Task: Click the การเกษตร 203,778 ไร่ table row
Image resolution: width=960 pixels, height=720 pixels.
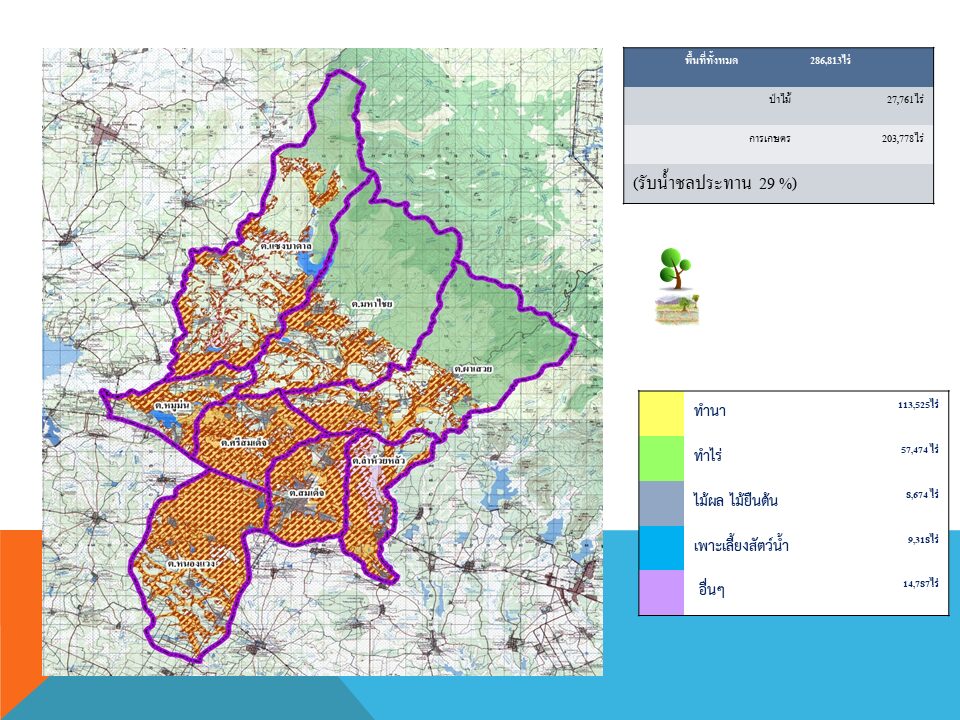Action: point(778,139)
